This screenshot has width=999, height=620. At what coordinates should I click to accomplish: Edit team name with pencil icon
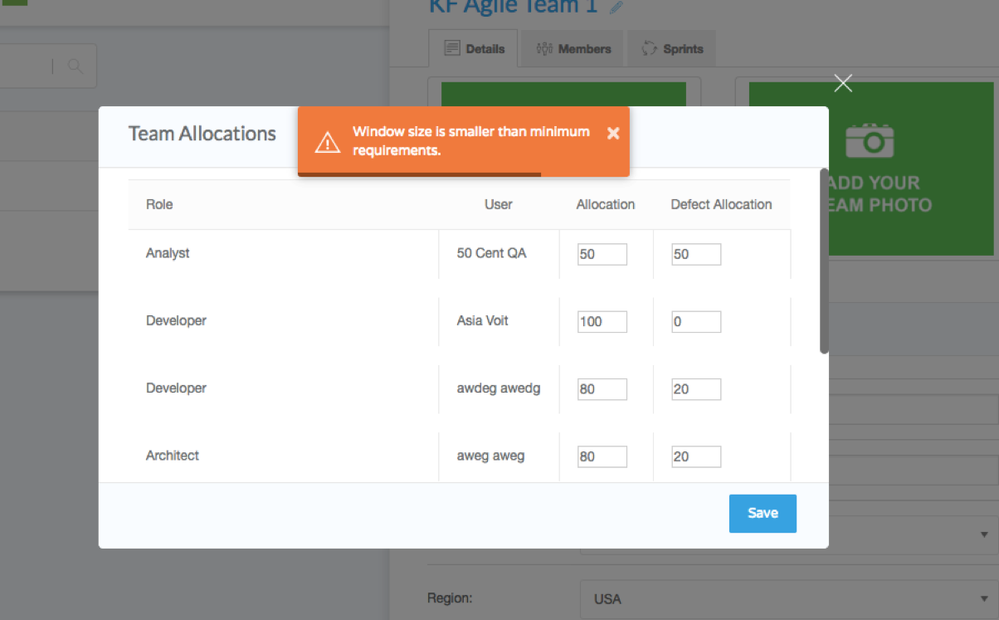616,8
